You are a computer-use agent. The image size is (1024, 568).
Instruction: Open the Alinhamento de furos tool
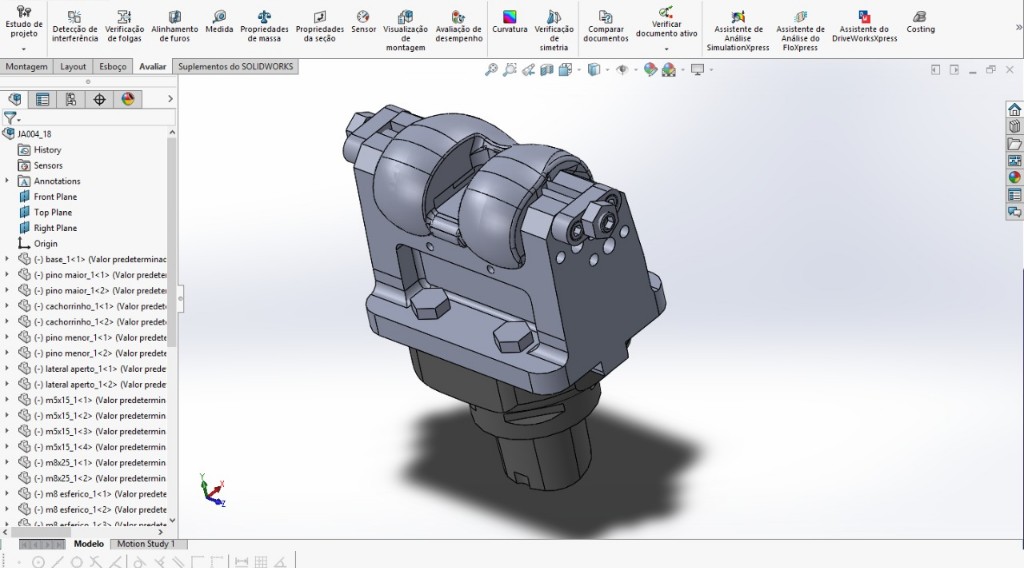(x=174, y=25)
